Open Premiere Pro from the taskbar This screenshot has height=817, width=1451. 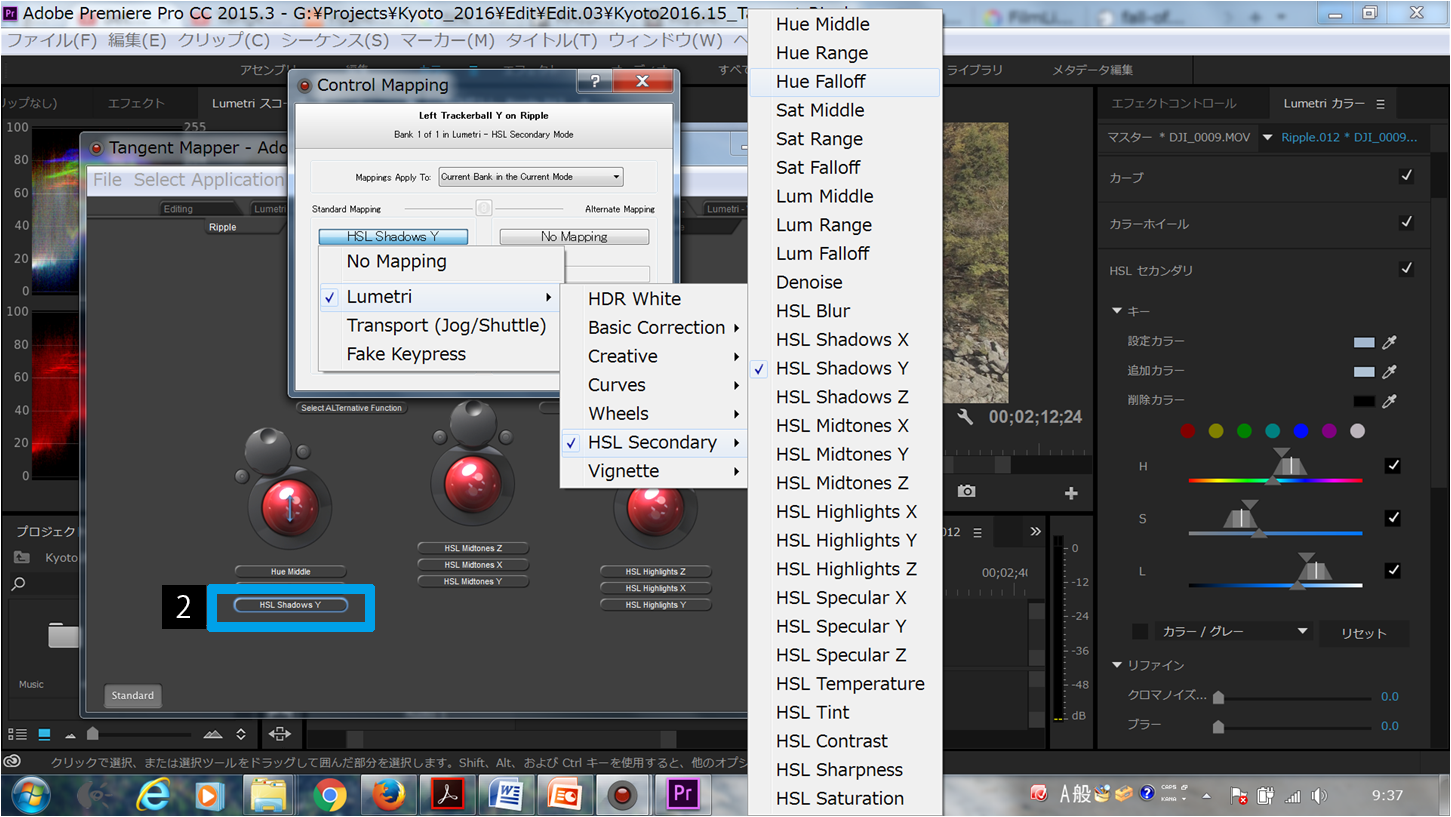tap(683, 795)
